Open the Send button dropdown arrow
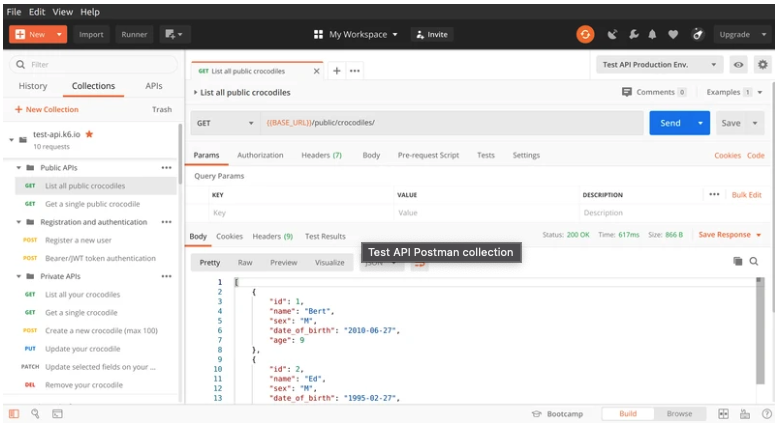Image resolution: width=775 pixels, height=423 pixels. 700,123
